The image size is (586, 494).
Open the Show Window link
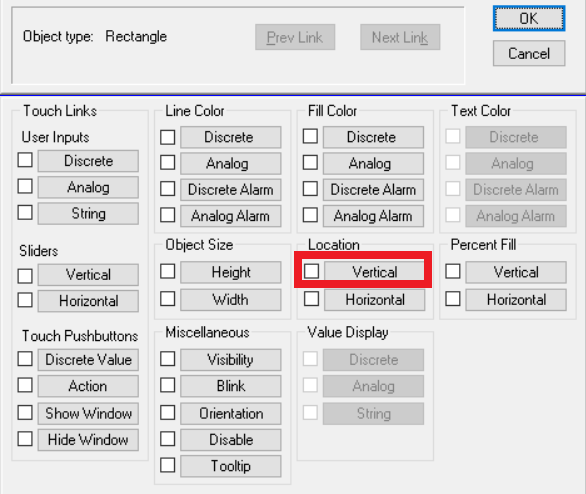[88, 414]
